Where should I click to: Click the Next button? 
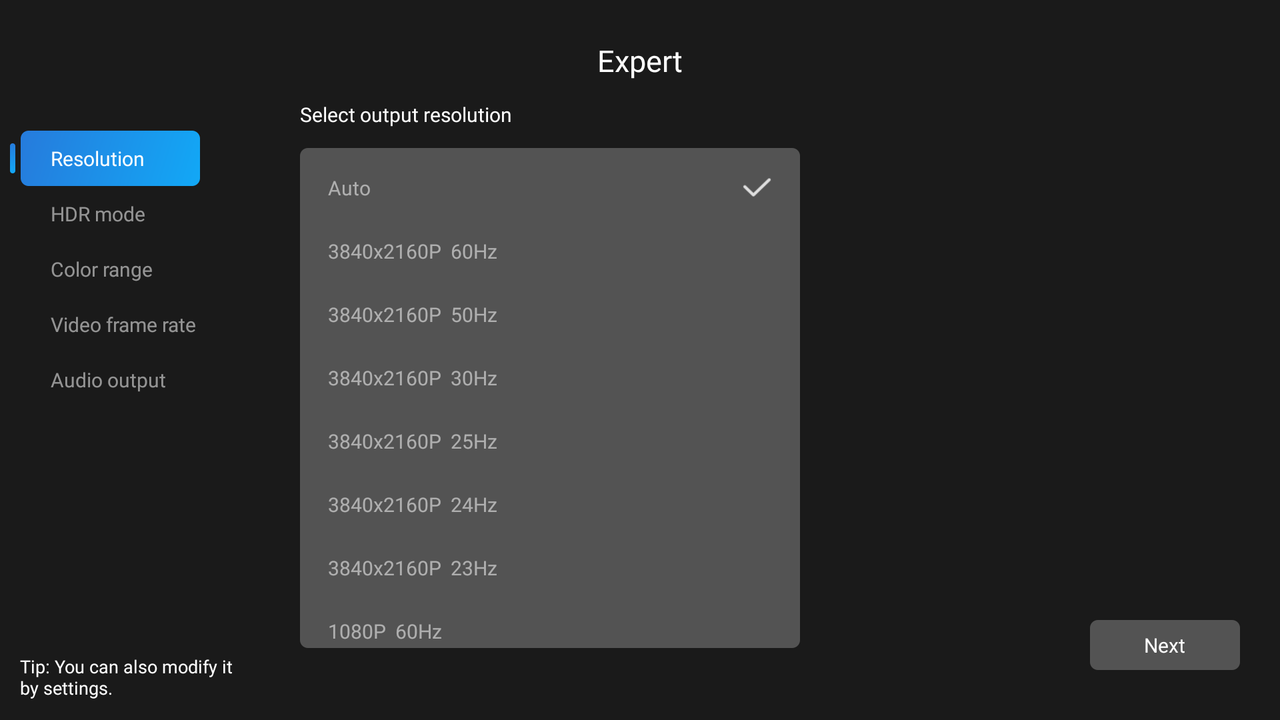tap(1165, 645)
